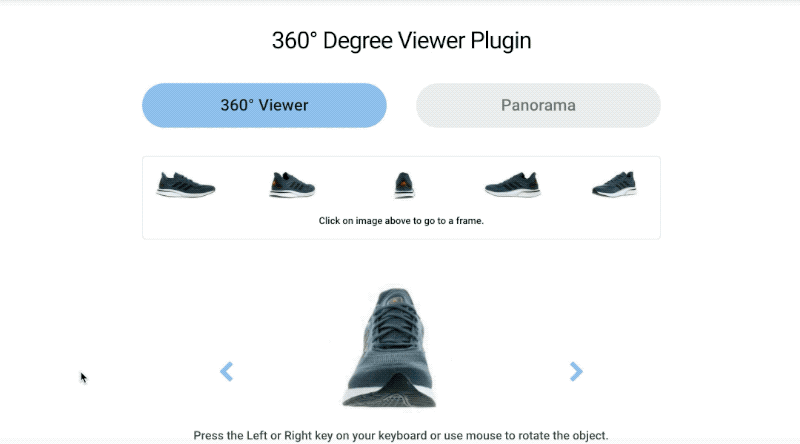Screen dimensions: 800x444
Task: Click the right blue chevron arrow
Action: coord(576,372)
